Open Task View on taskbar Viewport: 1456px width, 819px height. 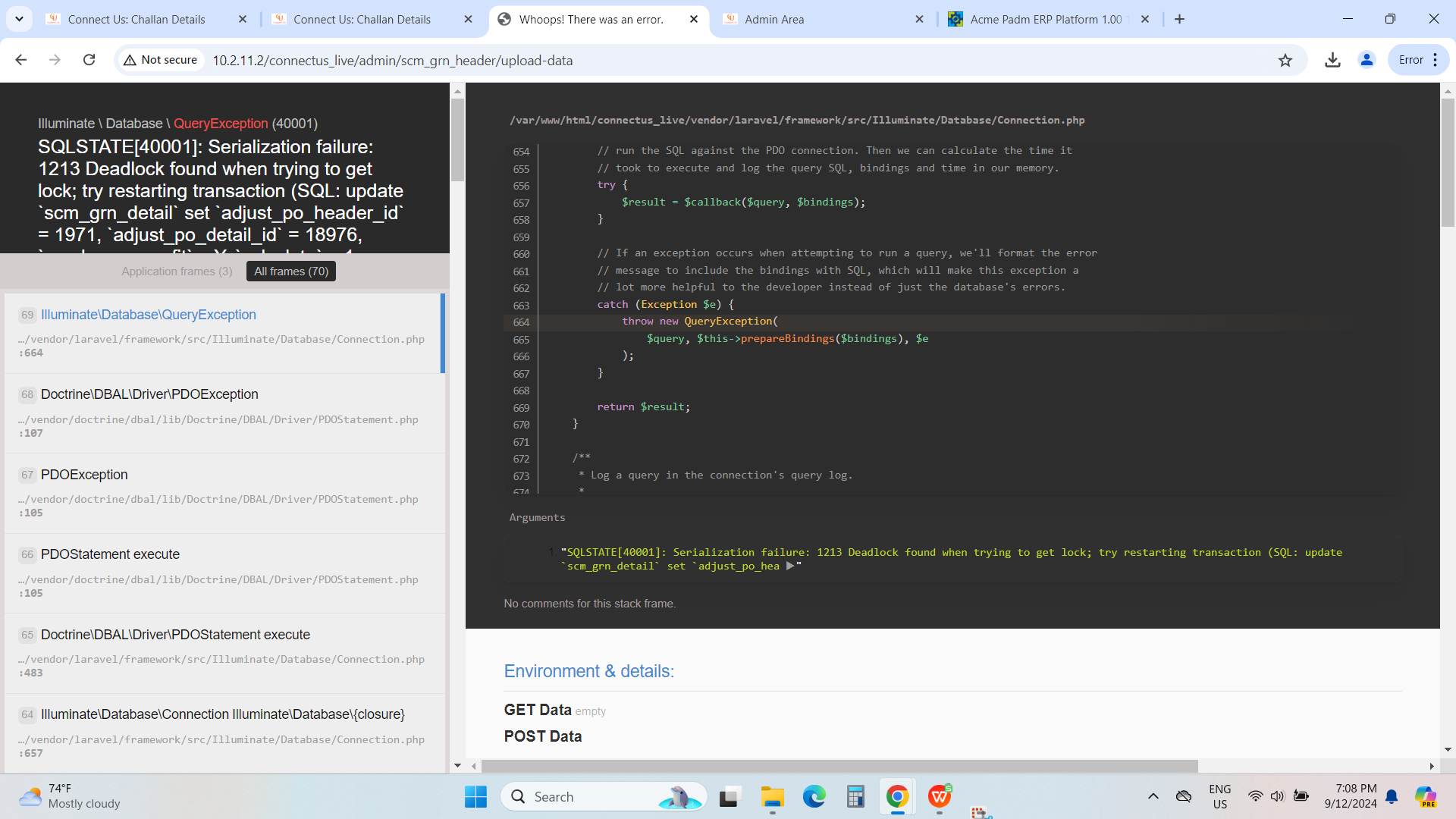[730, 797]
